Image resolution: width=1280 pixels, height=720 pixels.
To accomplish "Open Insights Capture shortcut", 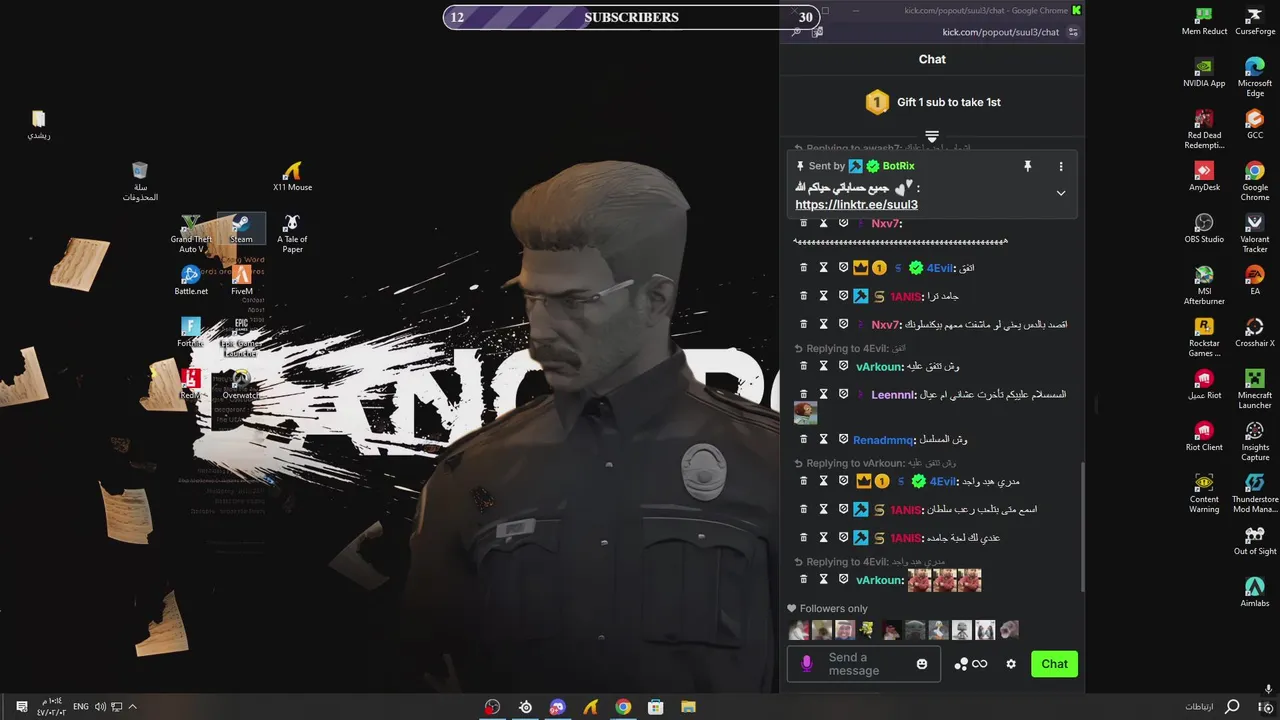I will [x=1255, y=441].
